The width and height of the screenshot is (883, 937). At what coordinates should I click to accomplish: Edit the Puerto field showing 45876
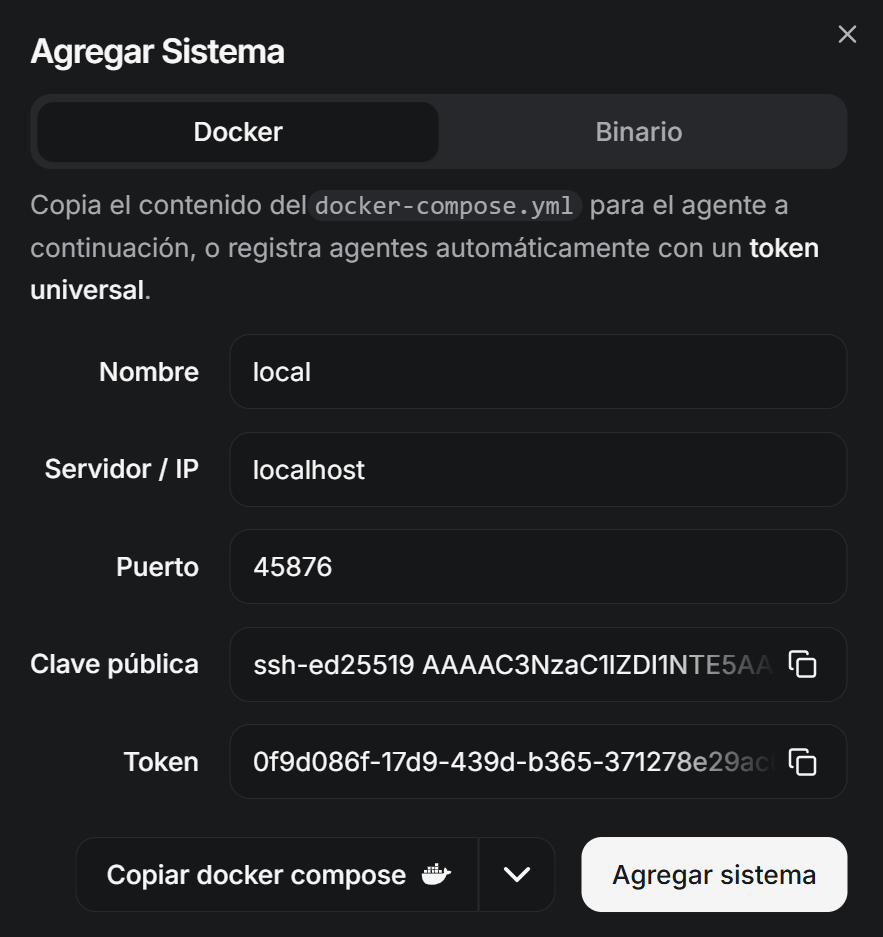(x=538, y=567)
